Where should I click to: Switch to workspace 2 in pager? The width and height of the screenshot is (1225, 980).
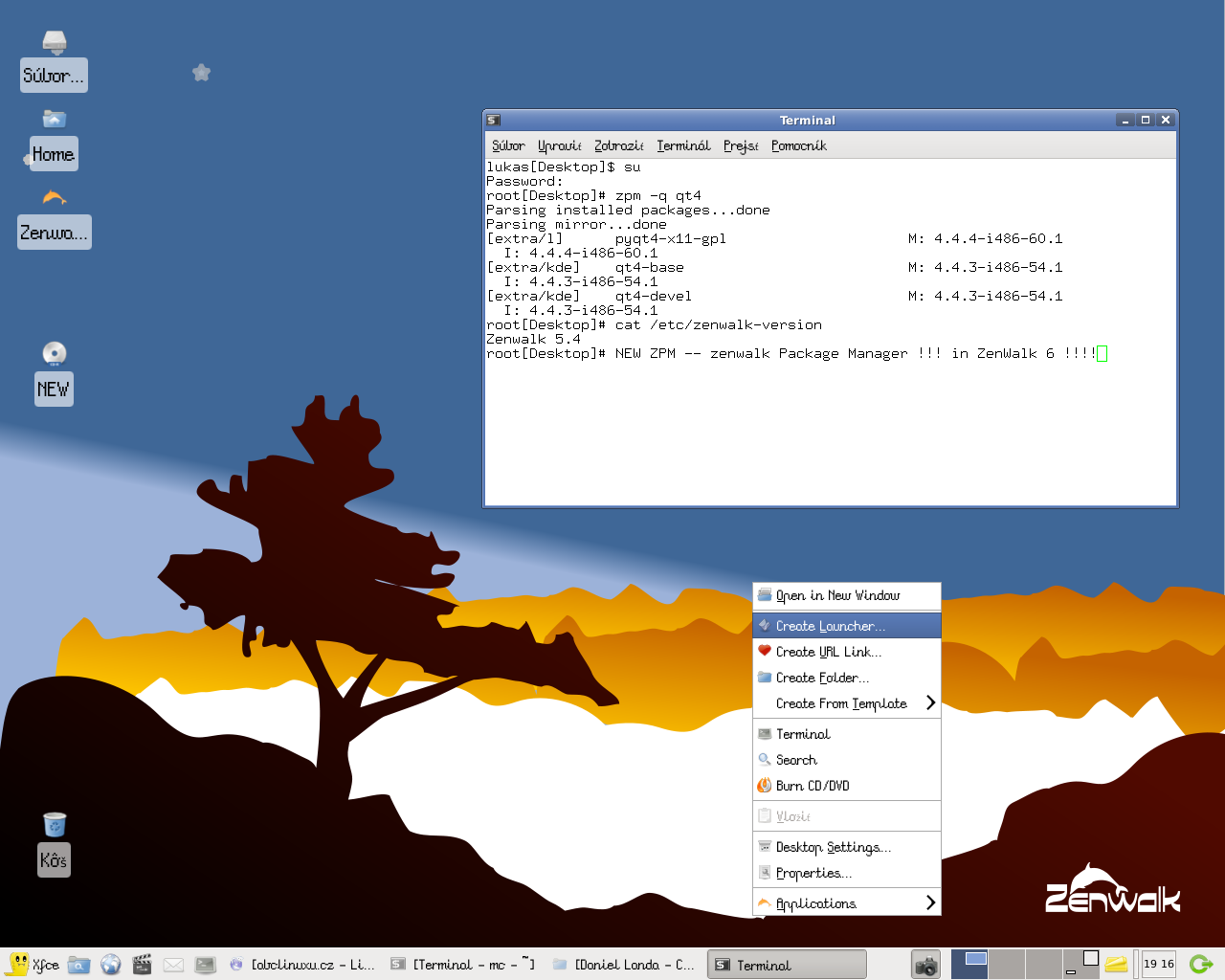pyautogui.click(x=1007, y=964)
